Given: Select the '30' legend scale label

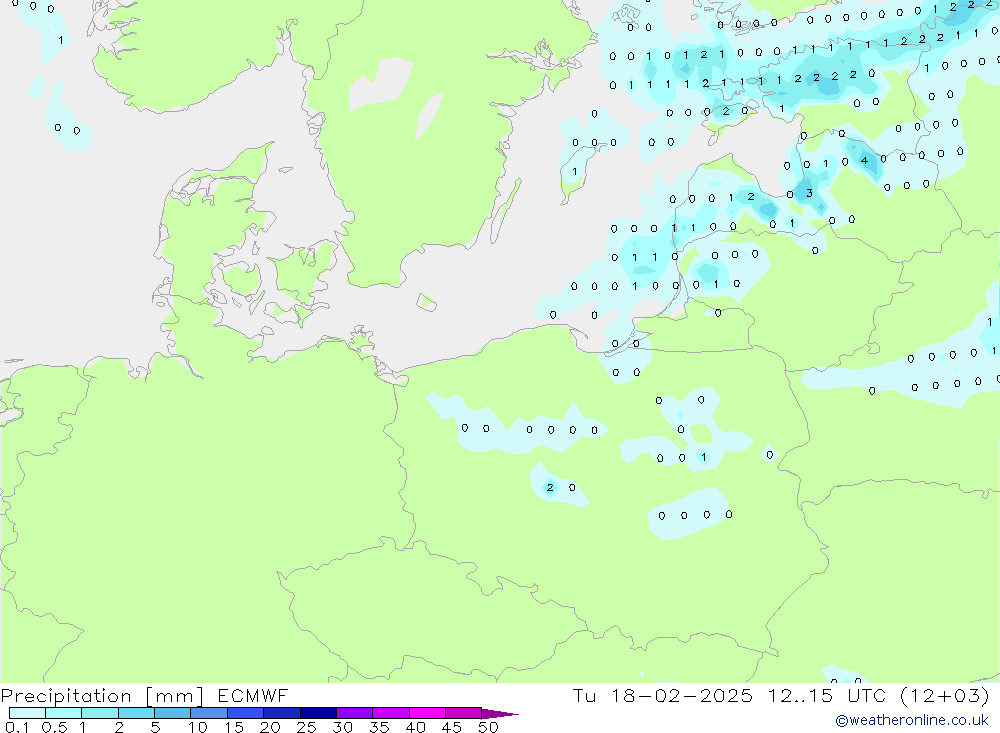Looking at the screenshot, I should tap(343, 727).
